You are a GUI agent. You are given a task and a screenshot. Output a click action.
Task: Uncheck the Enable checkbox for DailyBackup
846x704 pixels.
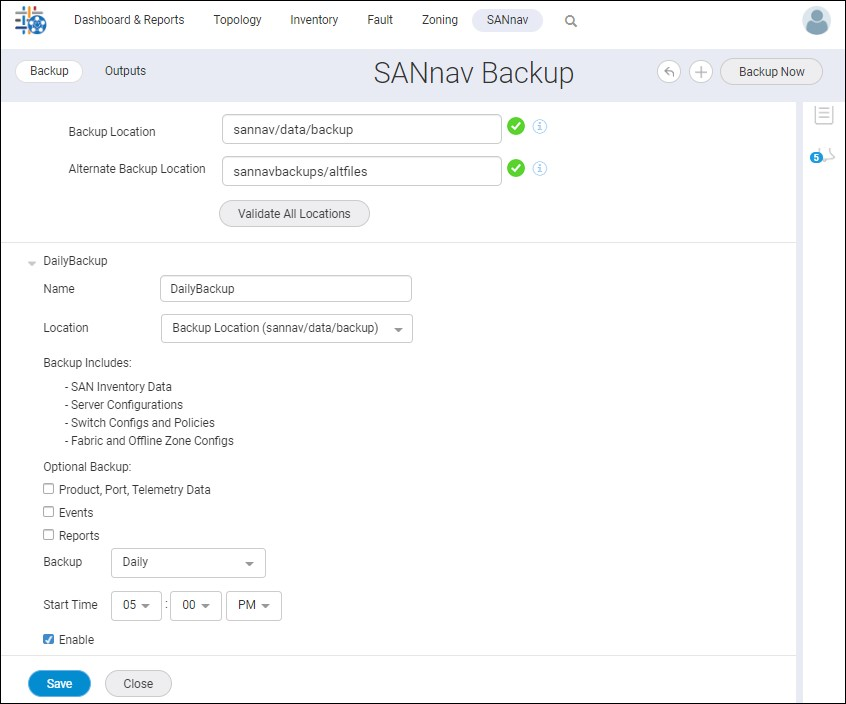pyautogui.click(x=48, y=639)
